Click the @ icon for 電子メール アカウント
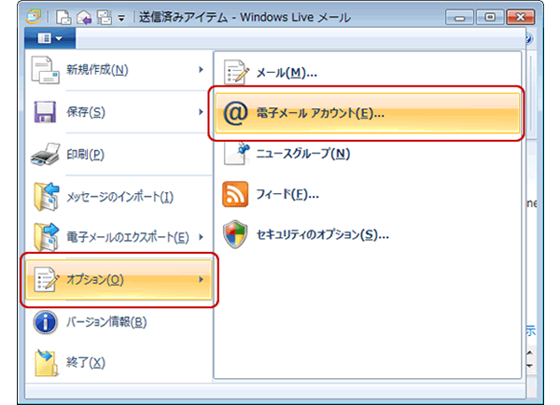 [235, 113]
